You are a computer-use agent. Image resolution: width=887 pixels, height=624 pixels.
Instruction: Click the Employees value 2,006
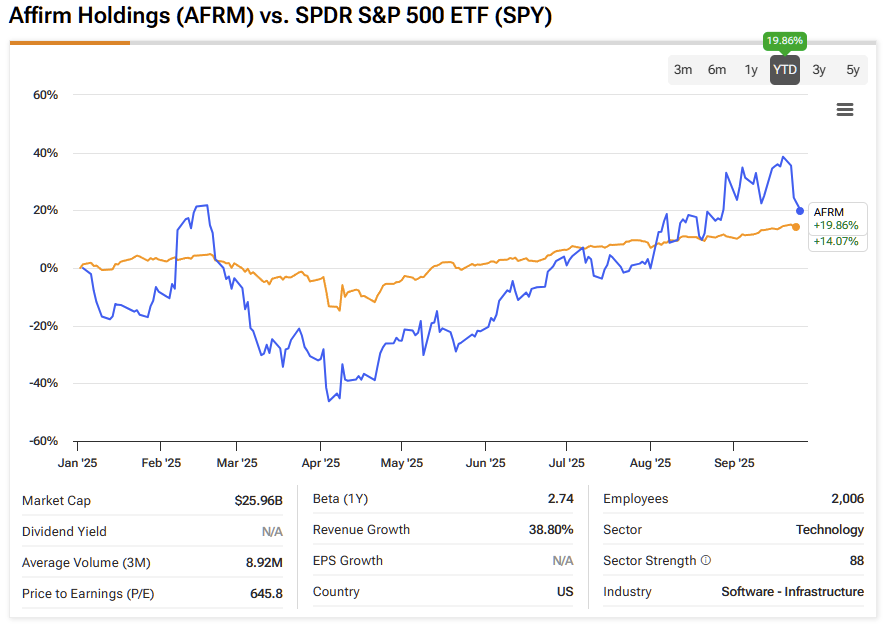point(847,498)
